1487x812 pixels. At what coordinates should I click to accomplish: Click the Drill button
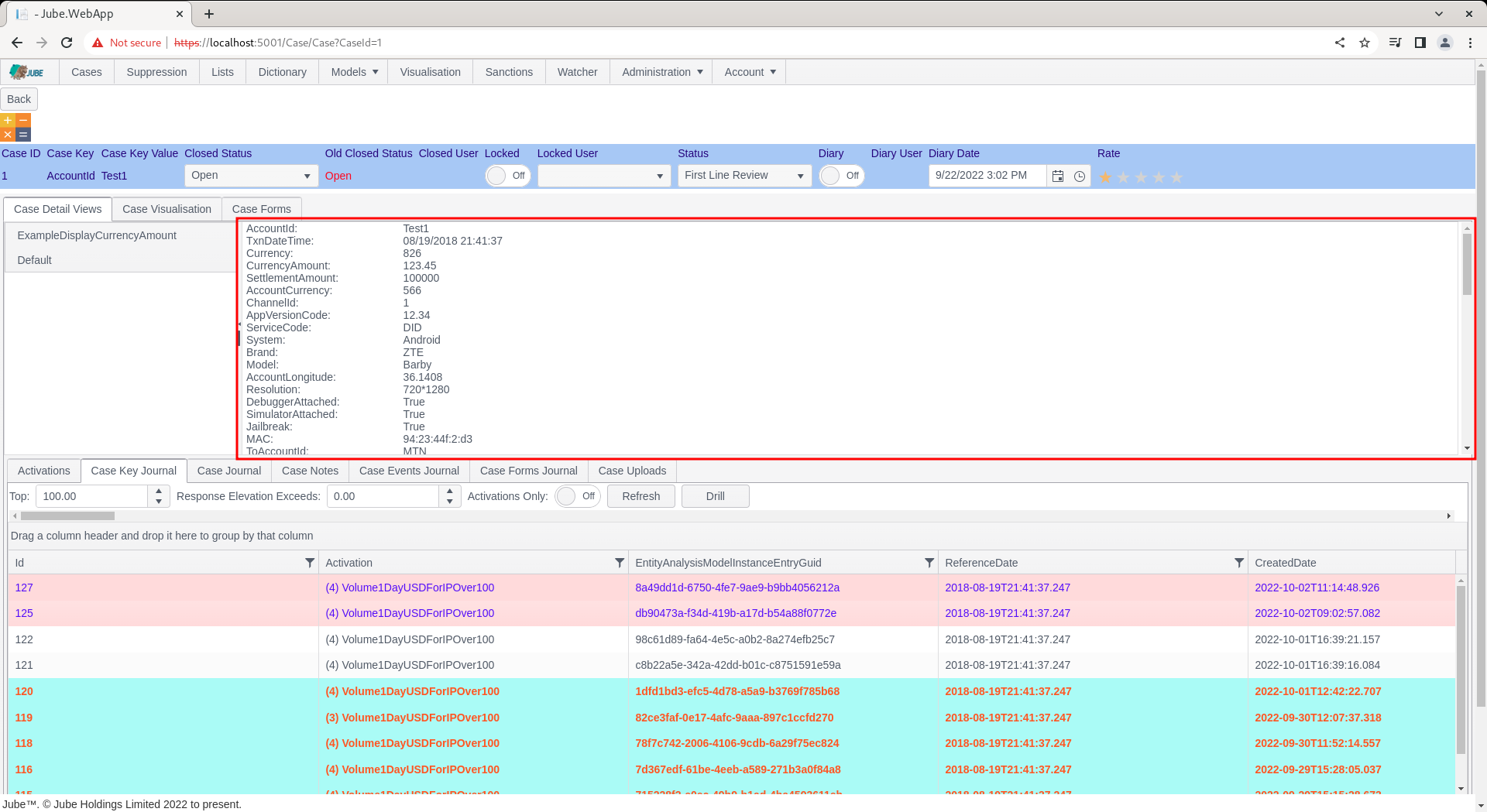coord(716,496)
